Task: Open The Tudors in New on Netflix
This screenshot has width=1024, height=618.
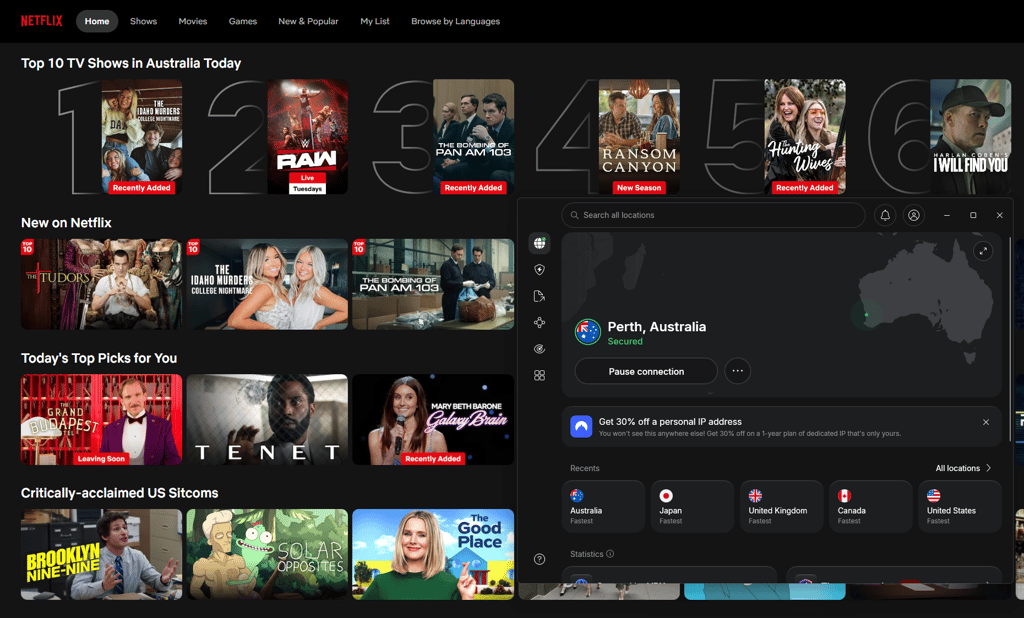Action: pos(101,284)
